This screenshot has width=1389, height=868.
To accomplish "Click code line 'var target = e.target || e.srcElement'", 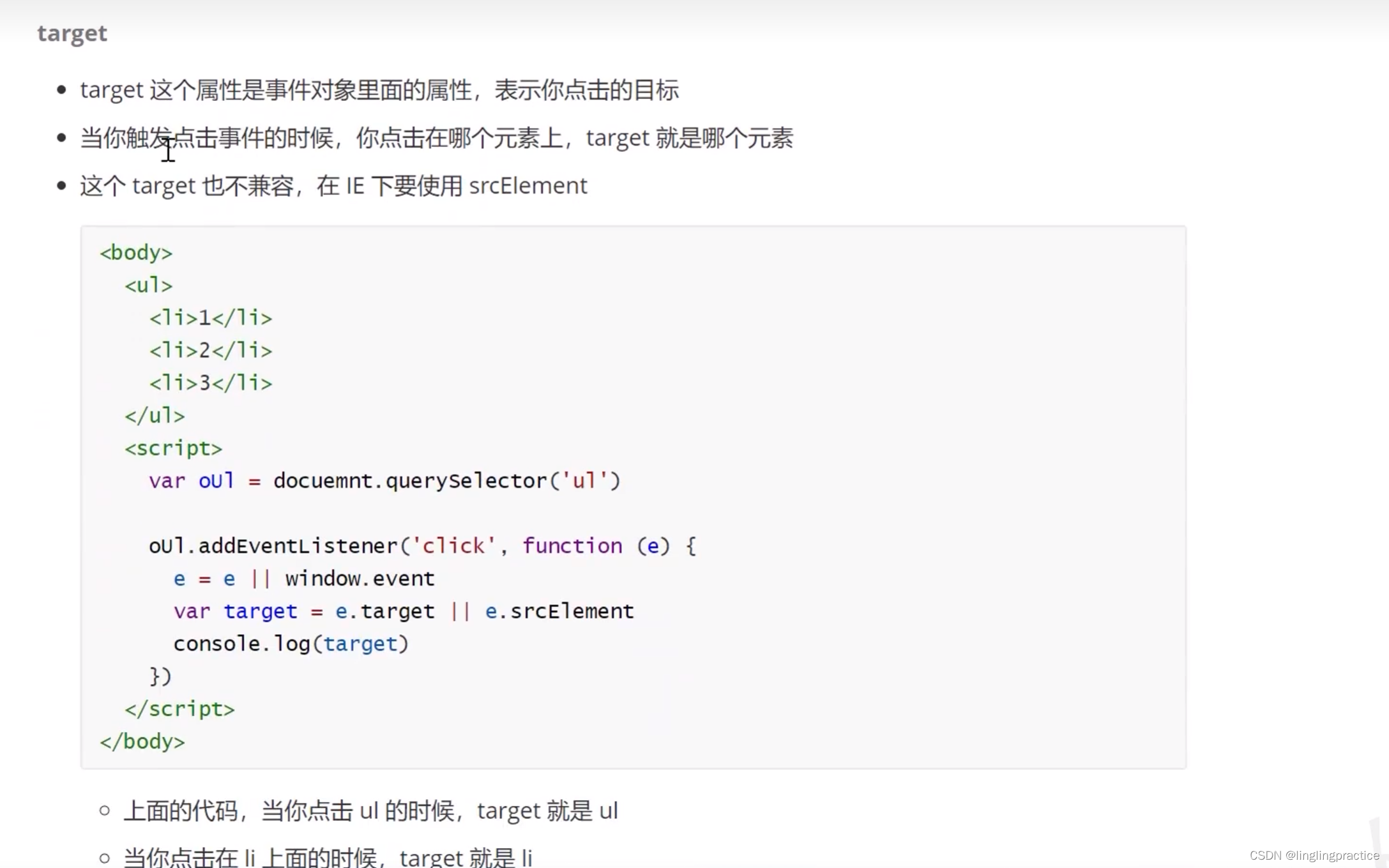I will [404, 611].
